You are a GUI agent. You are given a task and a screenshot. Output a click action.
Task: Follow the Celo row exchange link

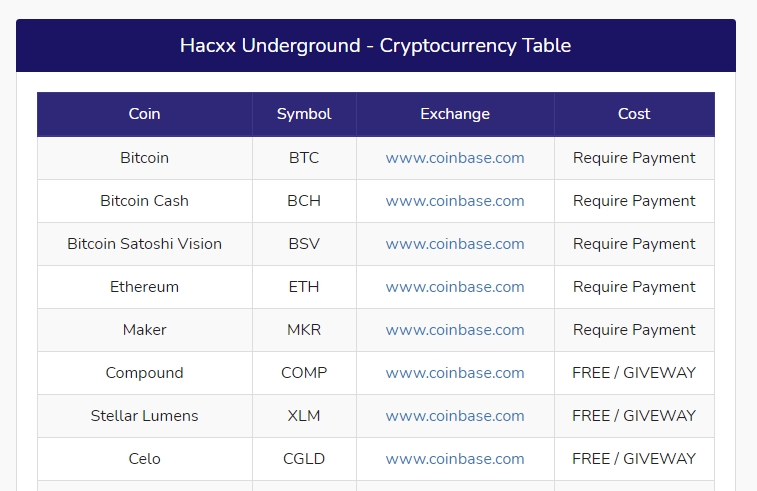click(455, 459)
